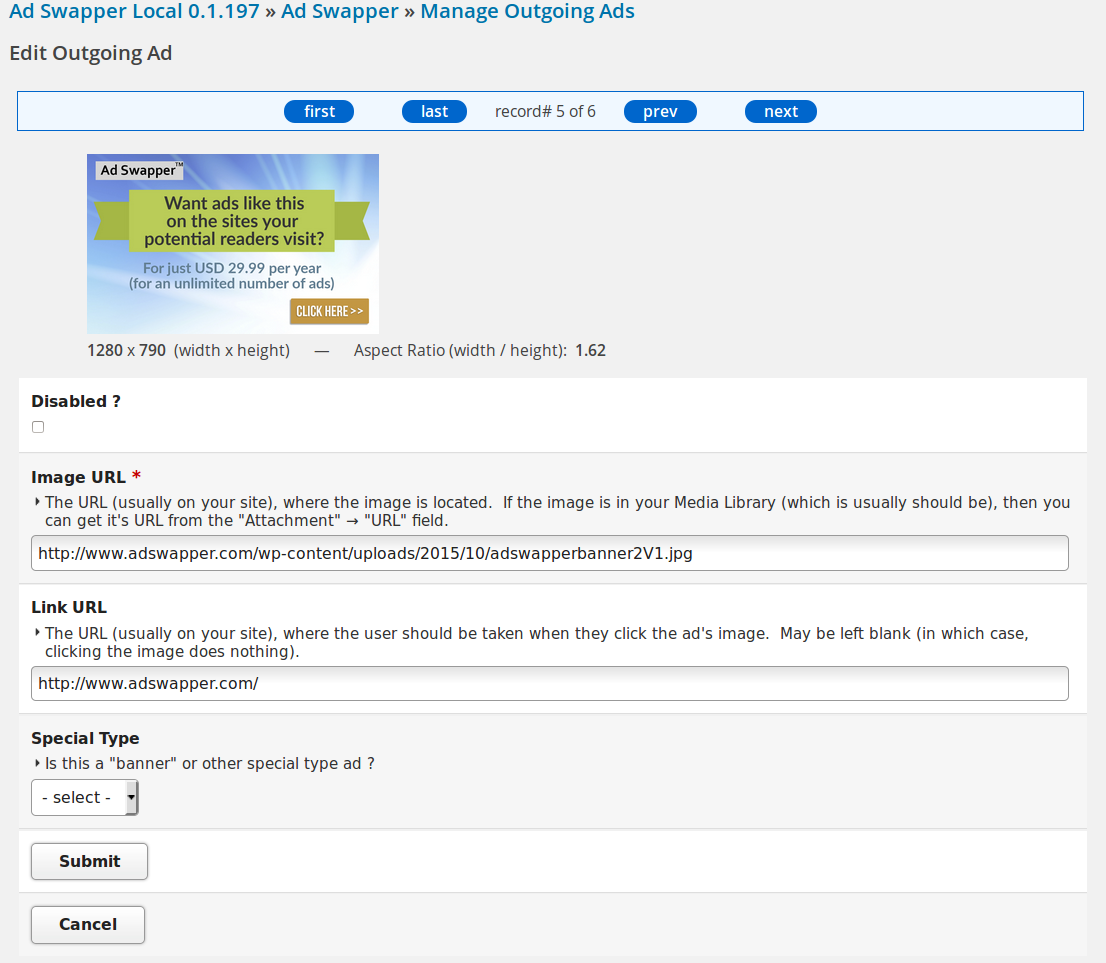Viewport: 1106px width, 963px height.
Task: Submit the outgoing ad form
Action: pos(90,861)
